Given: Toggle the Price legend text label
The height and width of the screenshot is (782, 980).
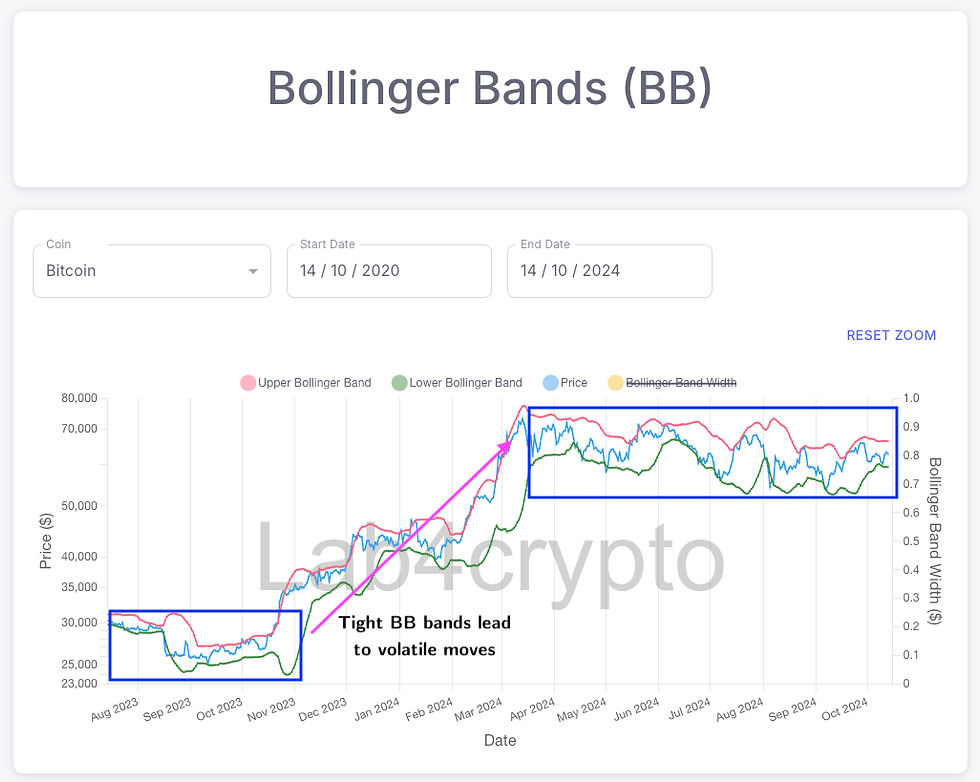Looking at the screenshot, I should pyautogui.click(x=573, y=383).
